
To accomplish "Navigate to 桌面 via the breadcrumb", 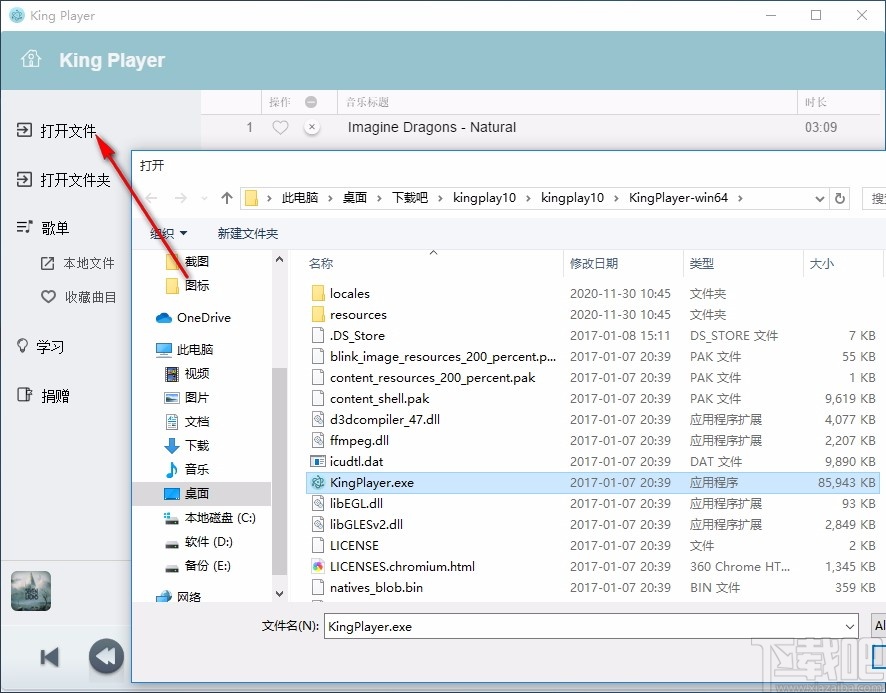I will pyautogui.click(x=354, y=198).
